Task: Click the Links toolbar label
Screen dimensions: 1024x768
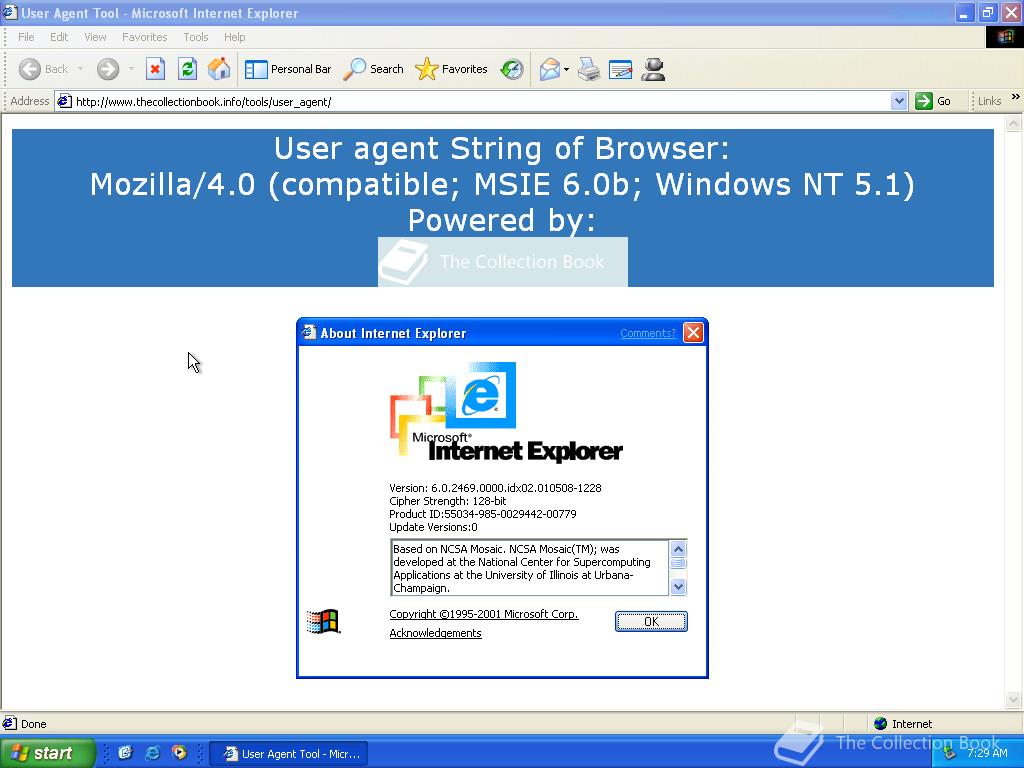Action: coord(989,101)
